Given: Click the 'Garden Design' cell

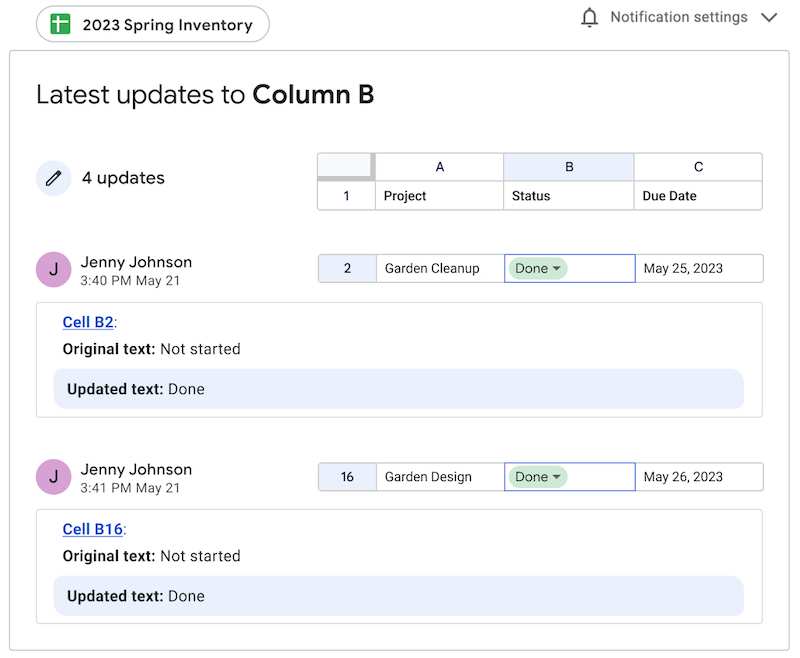Looking at the screenshot, I should [x=440, y=476].
